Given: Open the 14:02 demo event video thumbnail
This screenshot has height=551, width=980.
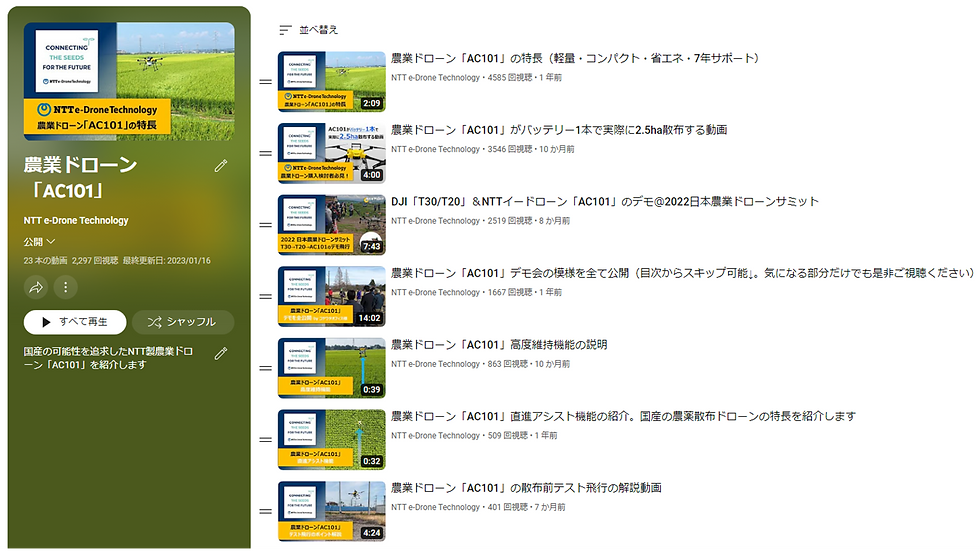Looking at the screenshot, I should pos(332,297).
